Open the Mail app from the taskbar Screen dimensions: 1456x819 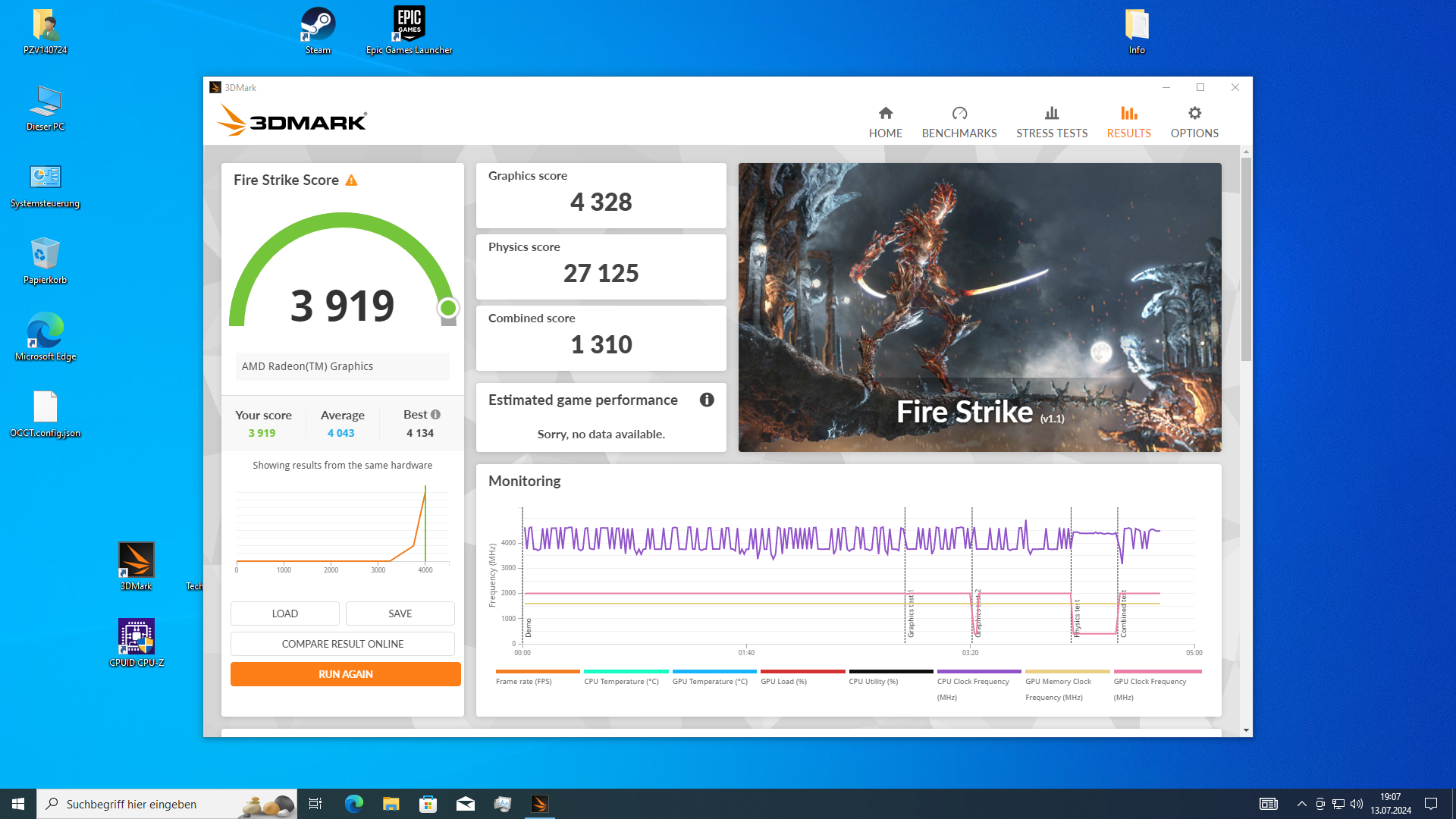click(x=465, y=804)
